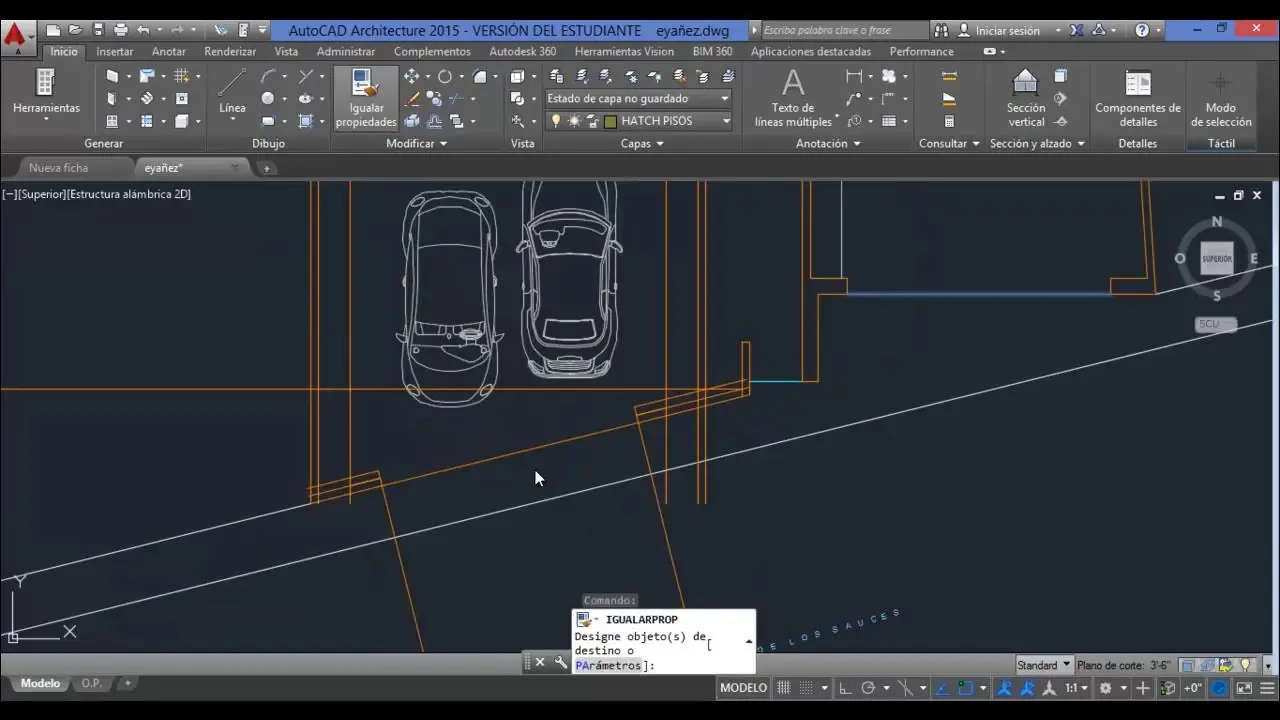Click the Iniciar sesión button
1280x720 pixels.
[1007, 30]
